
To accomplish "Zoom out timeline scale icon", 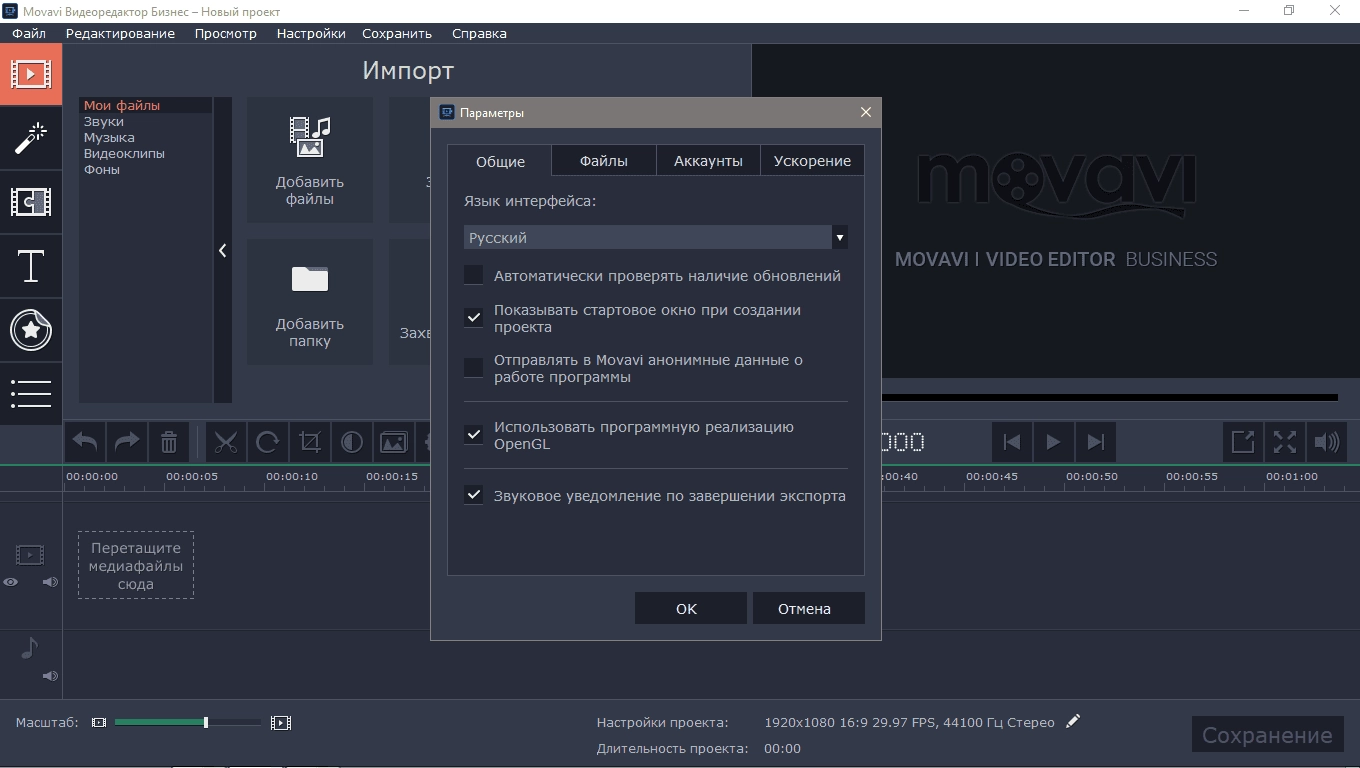I will pyautogui.click(x=99, y=722).
